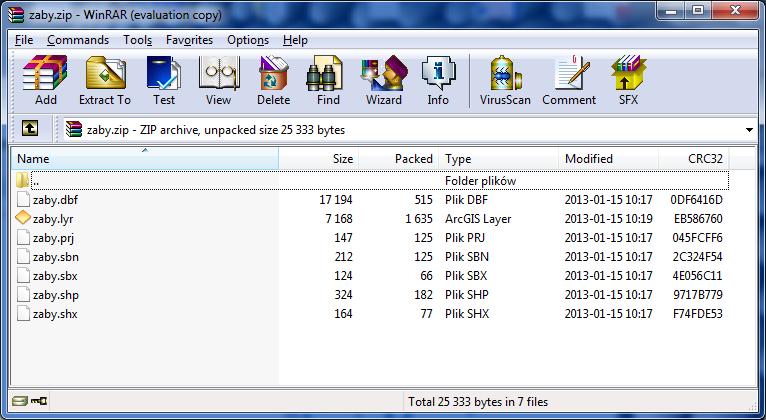The height and width of the screenshot is (420, 766).
Task: Expand the address bar dropdown arrow
Action: tap(749, 130)
